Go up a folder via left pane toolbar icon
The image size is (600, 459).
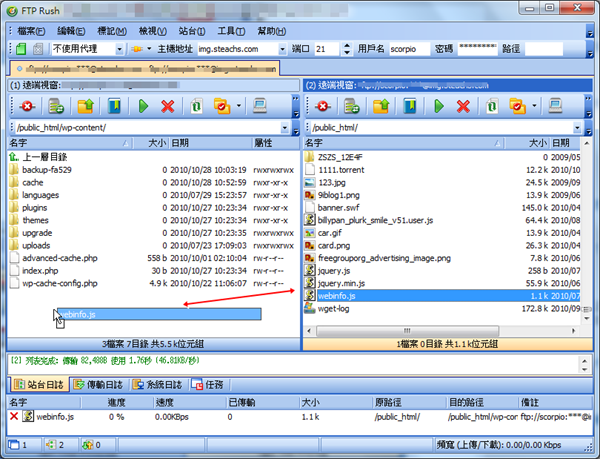click(x=85, y=106)
